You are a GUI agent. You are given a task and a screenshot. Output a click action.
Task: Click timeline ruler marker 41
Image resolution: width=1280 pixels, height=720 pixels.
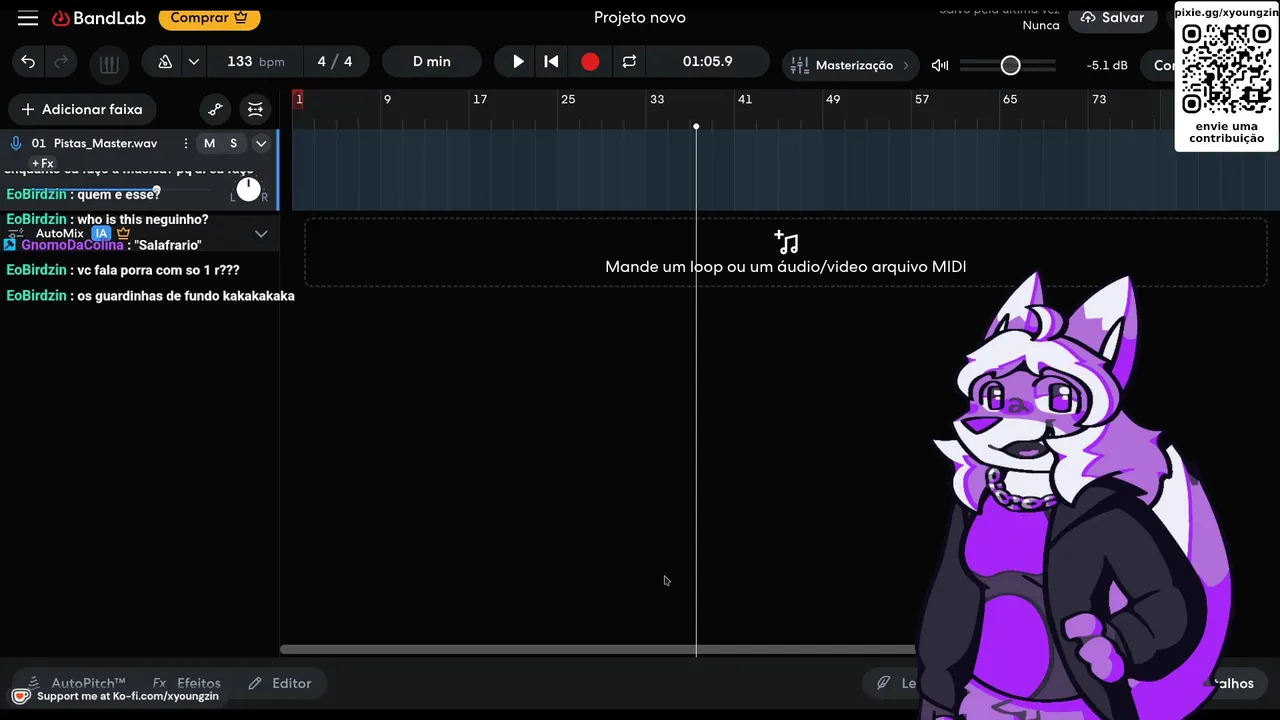(744, 99)
